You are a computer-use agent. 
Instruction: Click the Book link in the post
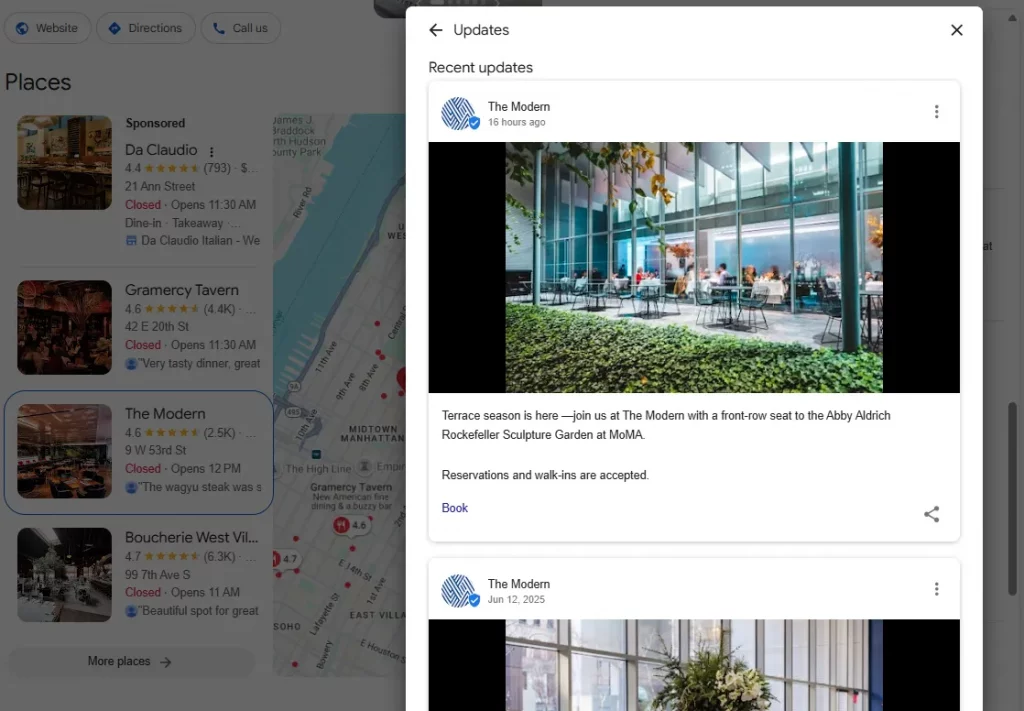tap(454, 508)
